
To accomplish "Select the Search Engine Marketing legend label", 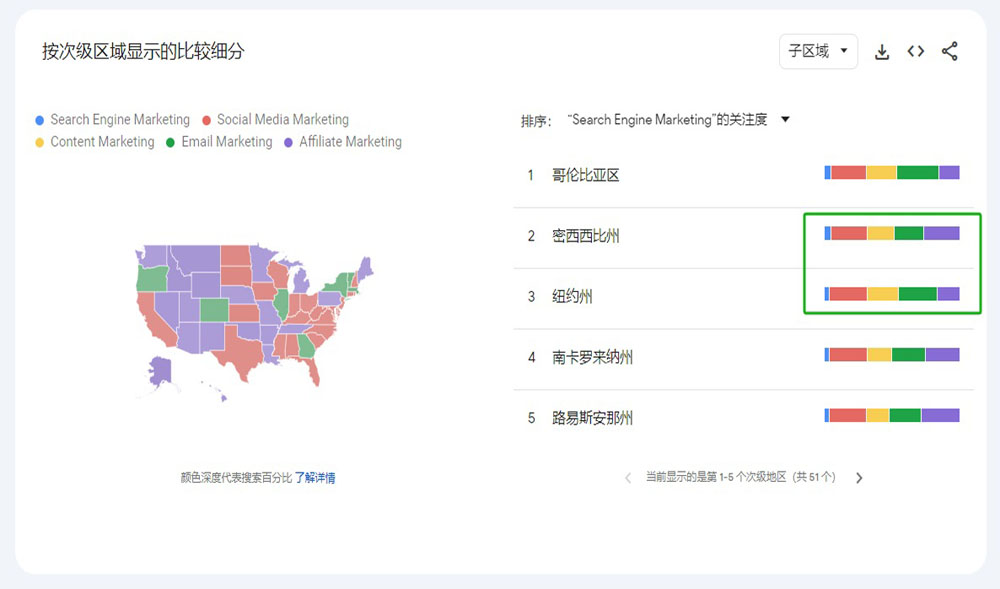I will pos(120,120).
